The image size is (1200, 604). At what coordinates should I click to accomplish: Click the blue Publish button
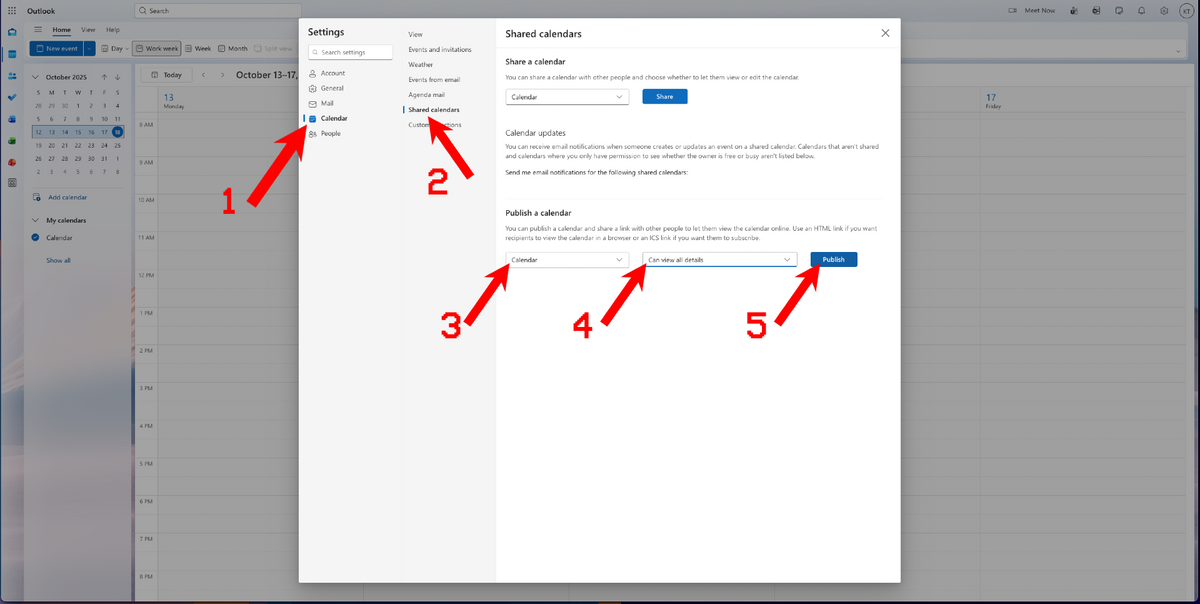833,260
